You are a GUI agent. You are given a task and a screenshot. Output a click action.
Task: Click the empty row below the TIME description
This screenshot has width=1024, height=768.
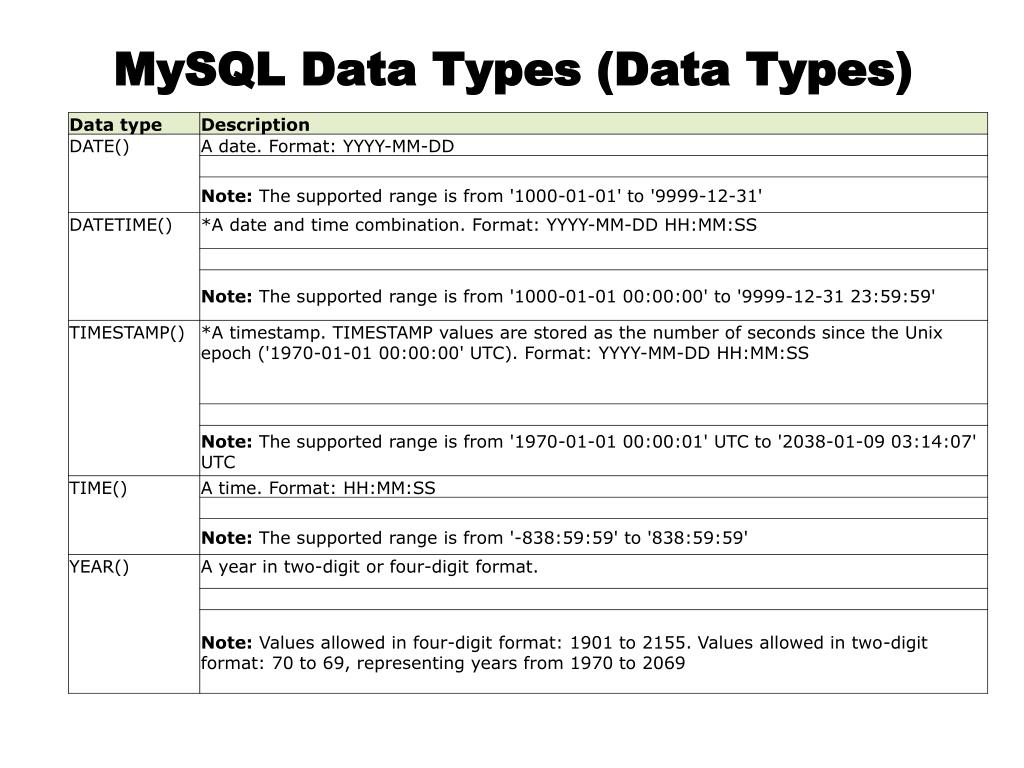point(593,508)
